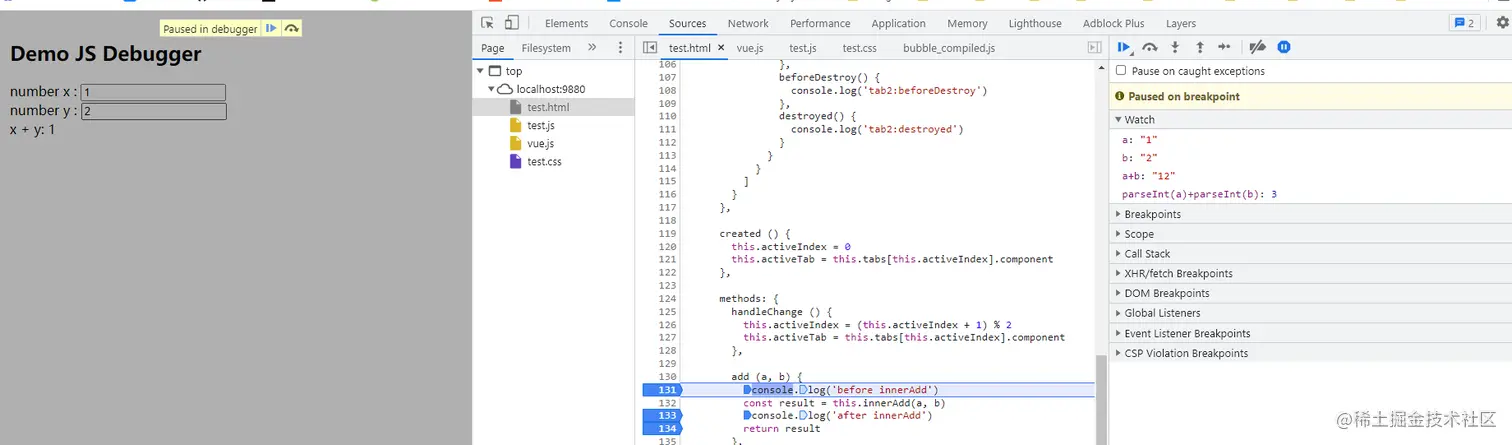Open DevTools settings gear
This screenshot has height=445, width=1512.
point(1502,23)
